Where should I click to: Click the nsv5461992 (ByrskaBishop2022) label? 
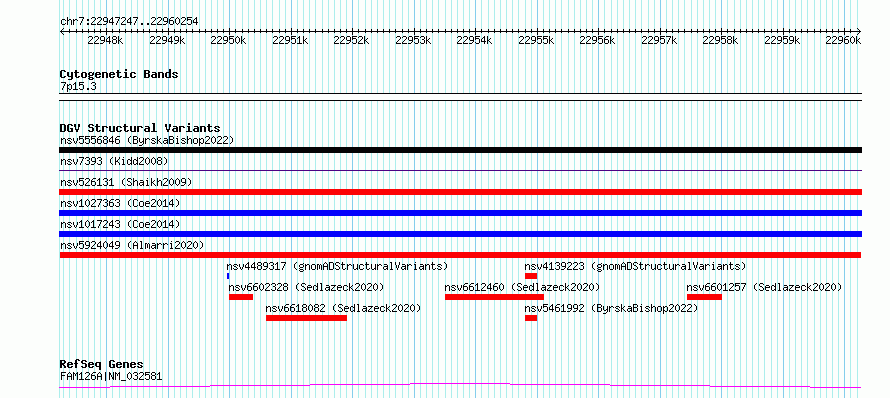611,308
